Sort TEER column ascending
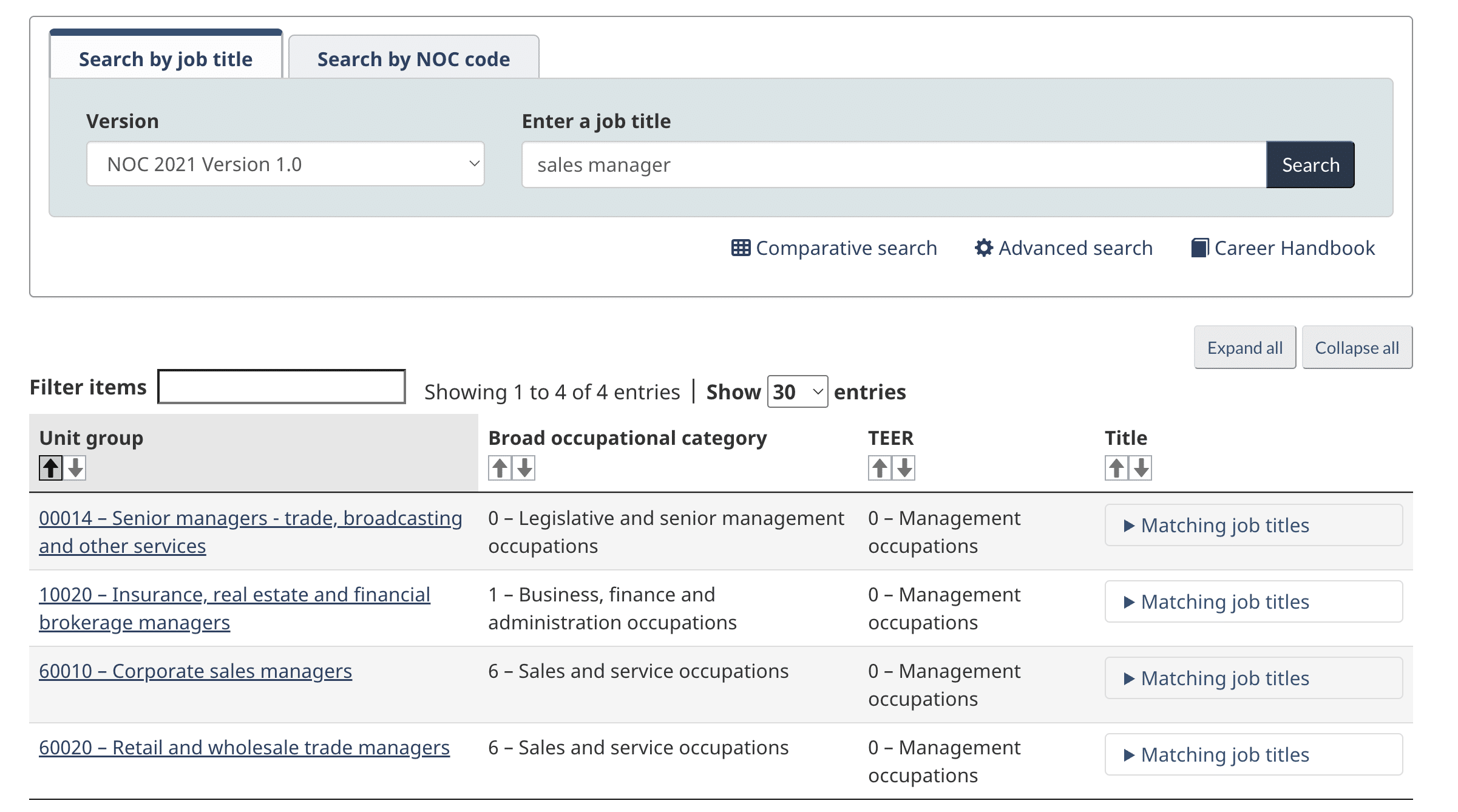 pos(880,468)
